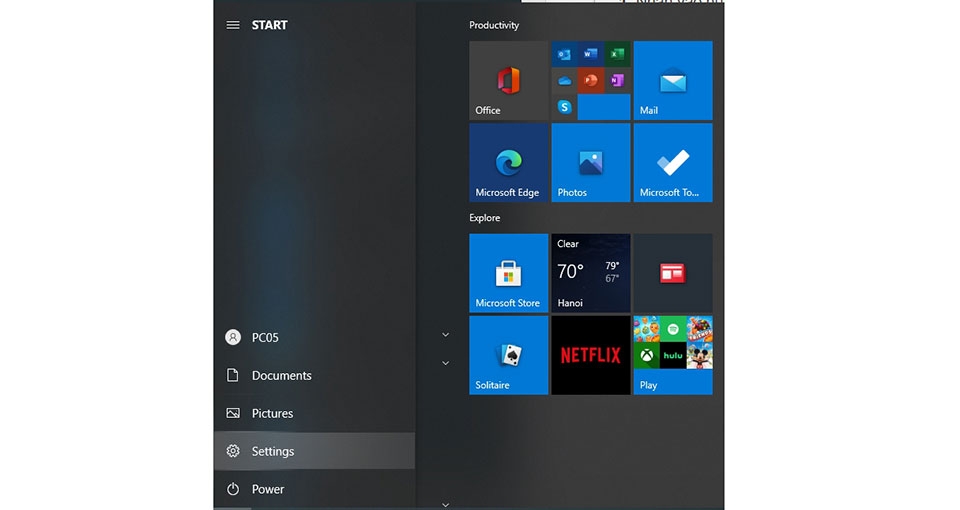Open OneDrive cloud icon in the folder tile
Viewport: 960px width, 510px height.
click(x=564, y=81)
